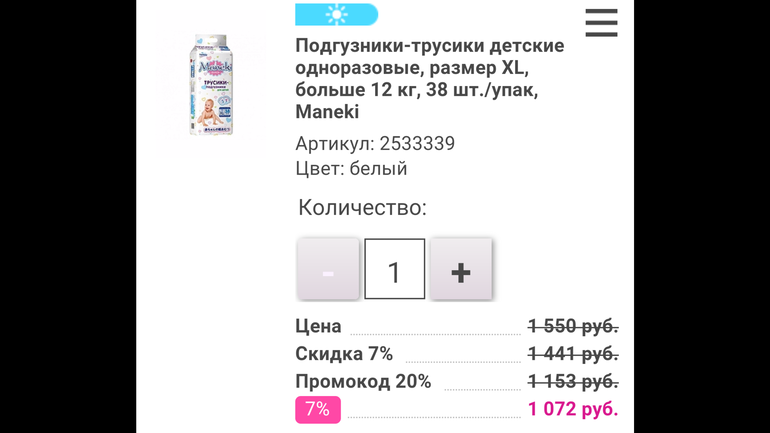Click the final price 1 072 руб.
This screenshot has height=433, width=770.
[573, 409]
